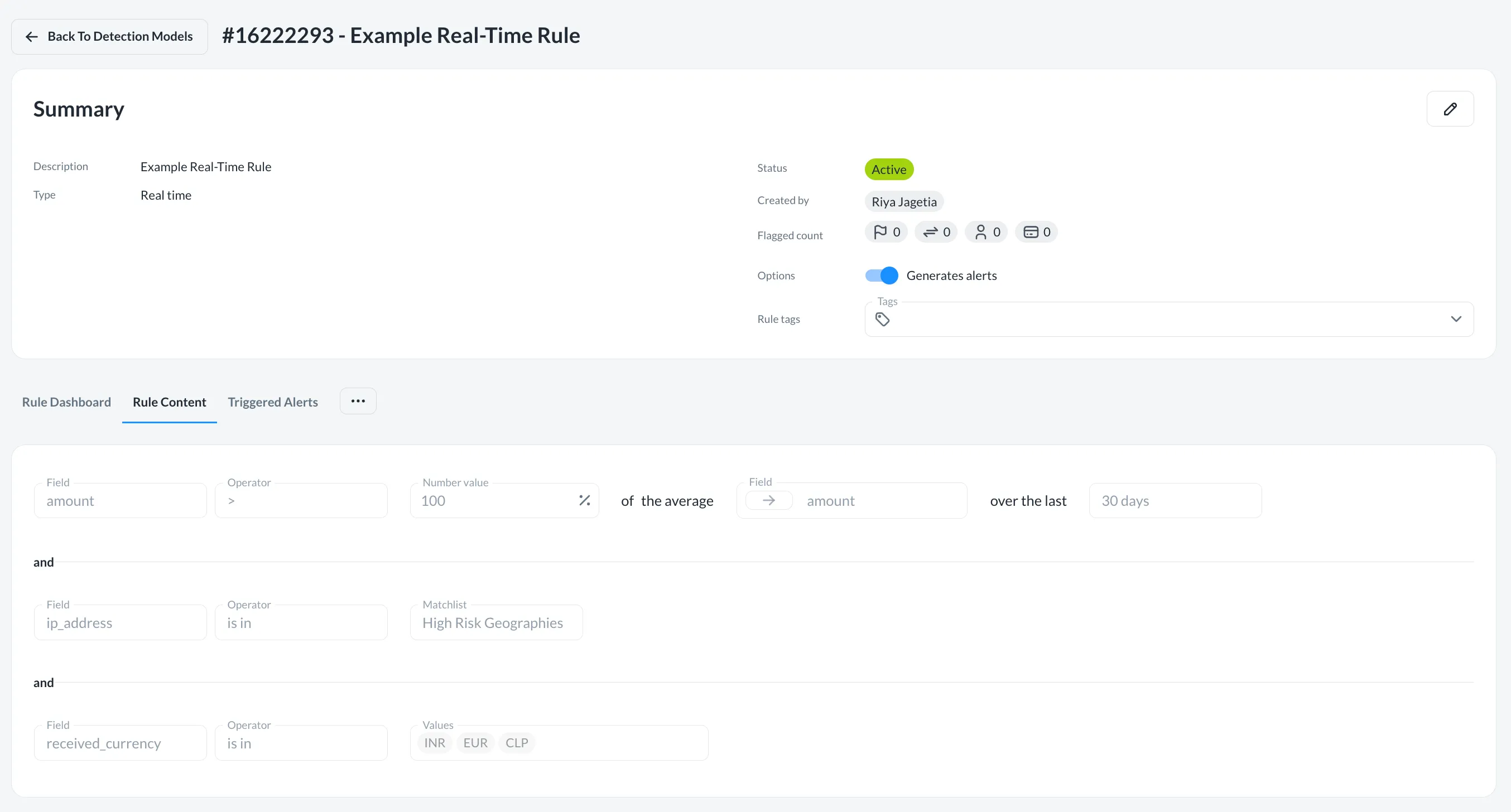
Task: Click the person flagged count icon
Action: (x=980, y=232)
